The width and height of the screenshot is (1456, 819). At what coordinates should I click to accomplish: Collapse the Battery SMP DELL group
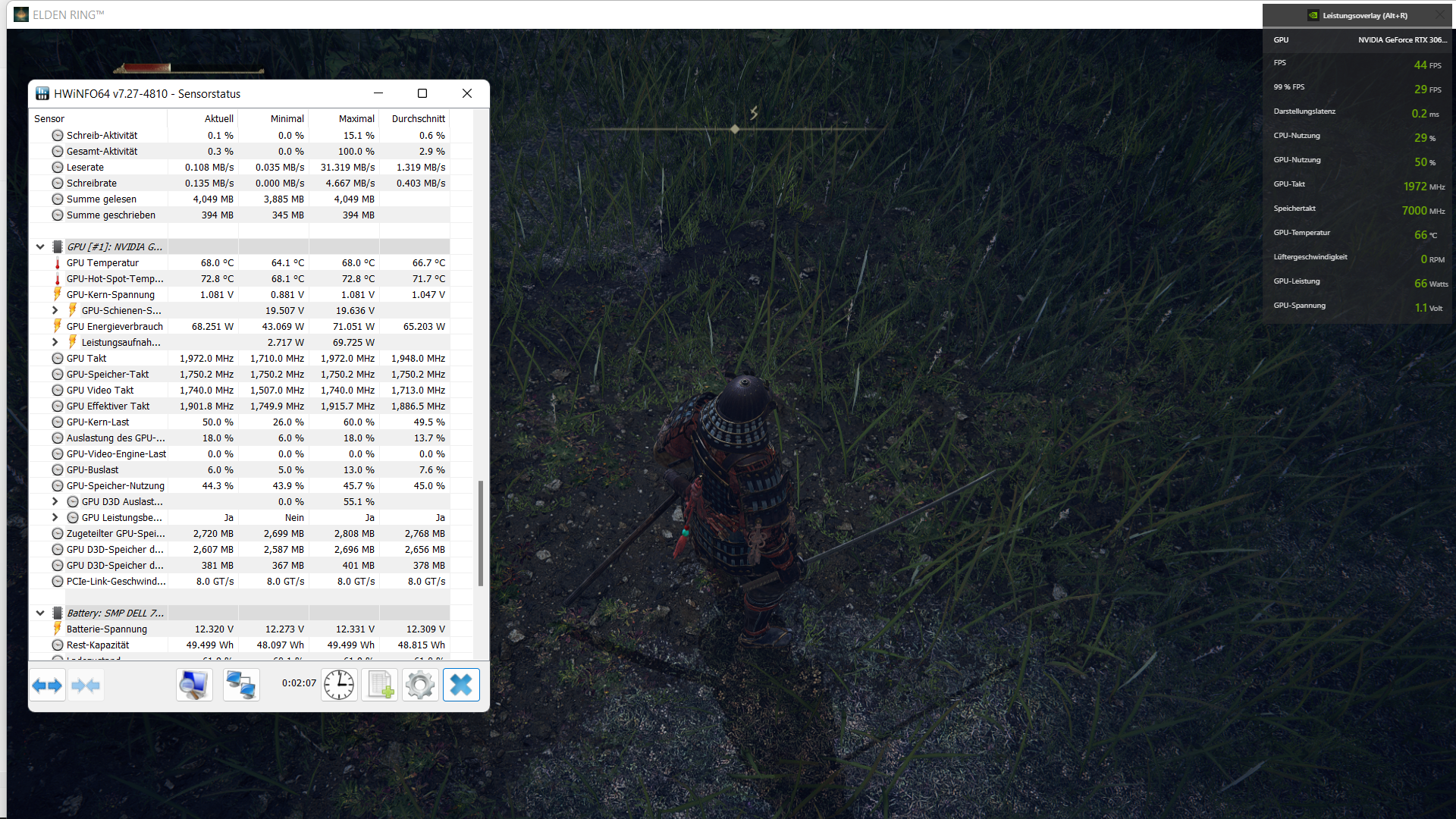click(x=40, y=613)
